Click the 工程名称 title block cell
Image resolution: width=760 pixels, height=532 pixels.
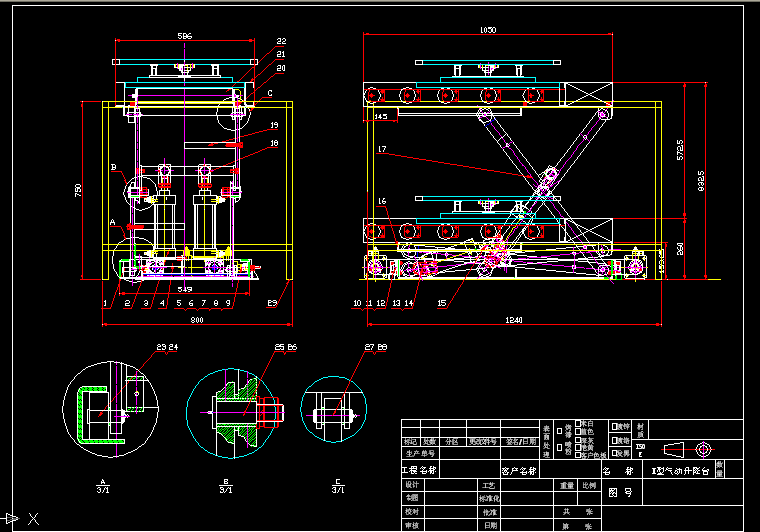click(x=419, y=469)
